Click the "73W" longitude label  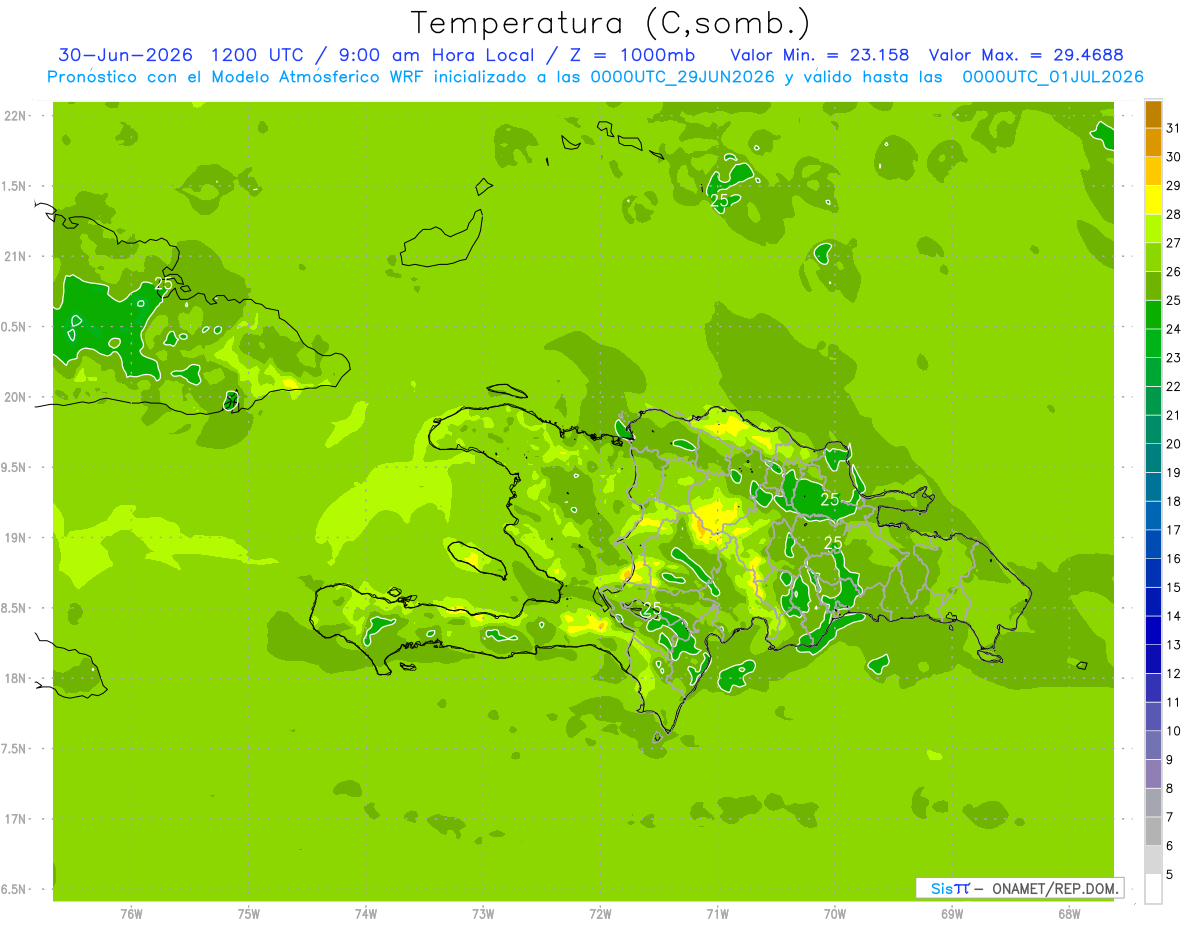click(483, 914)
